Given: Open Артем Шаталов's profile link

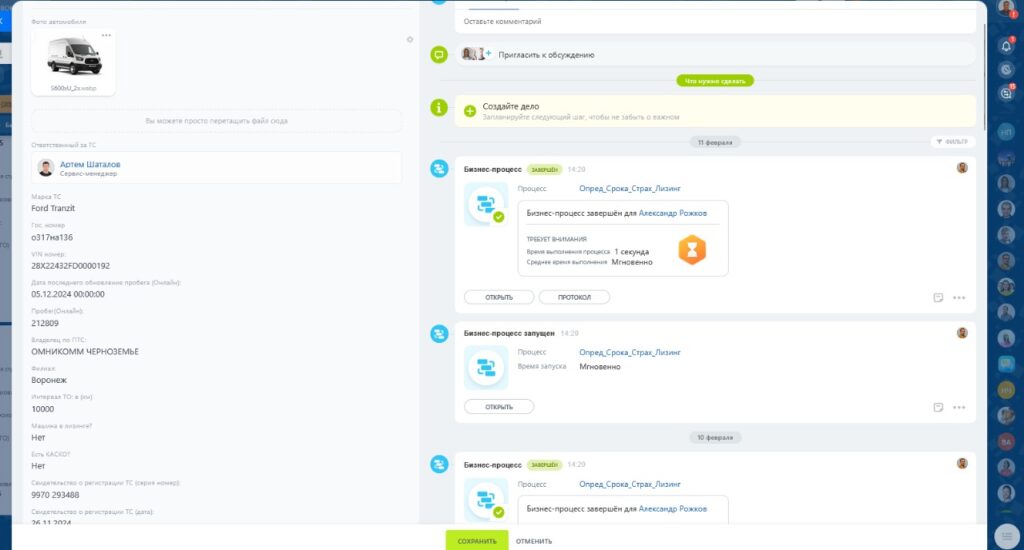Looking at the screenshot, I should click(90, 164).
